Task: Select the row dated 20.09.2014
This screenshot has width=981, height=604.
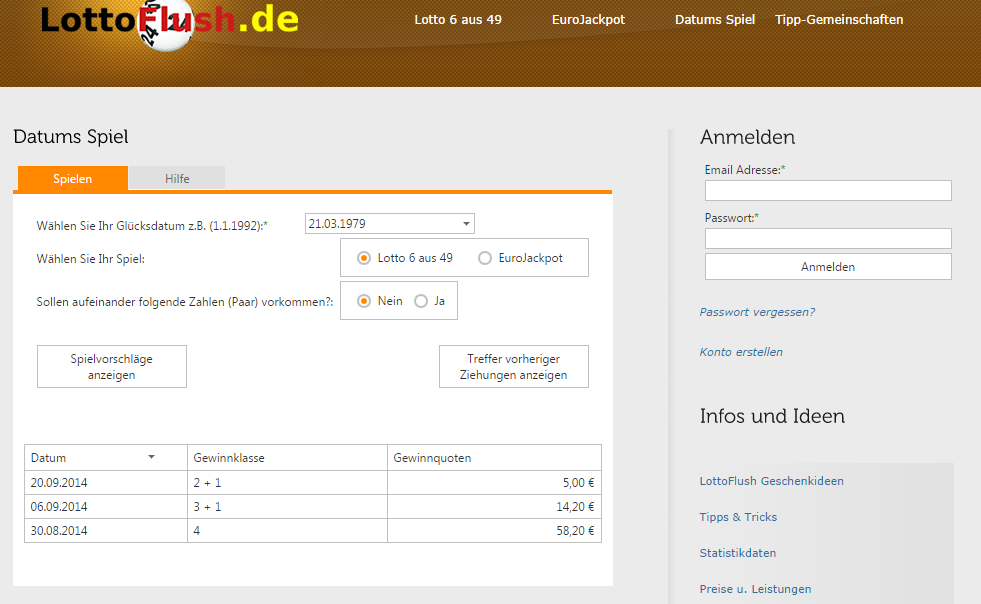Action: (313, 483)
